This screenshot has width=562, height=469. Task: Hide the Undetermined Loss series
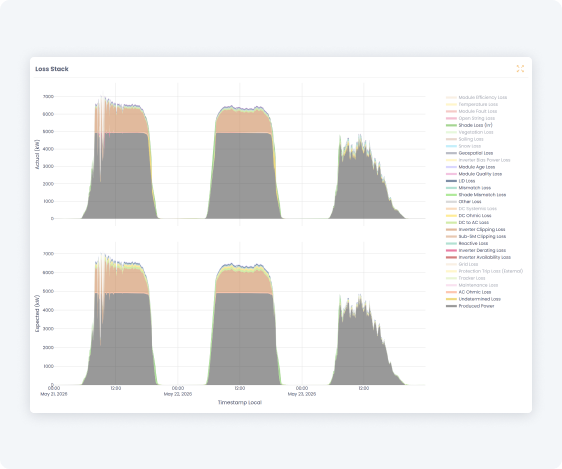473,299
